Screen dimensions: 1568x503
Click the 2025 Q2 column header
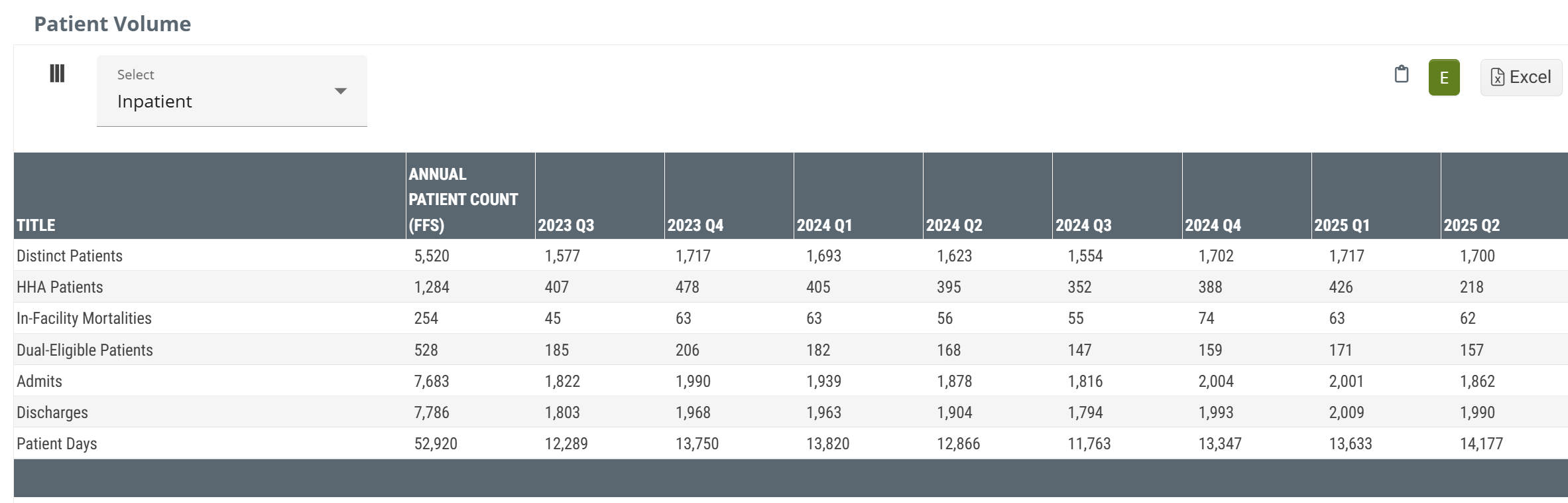(x=1471, y=225)
